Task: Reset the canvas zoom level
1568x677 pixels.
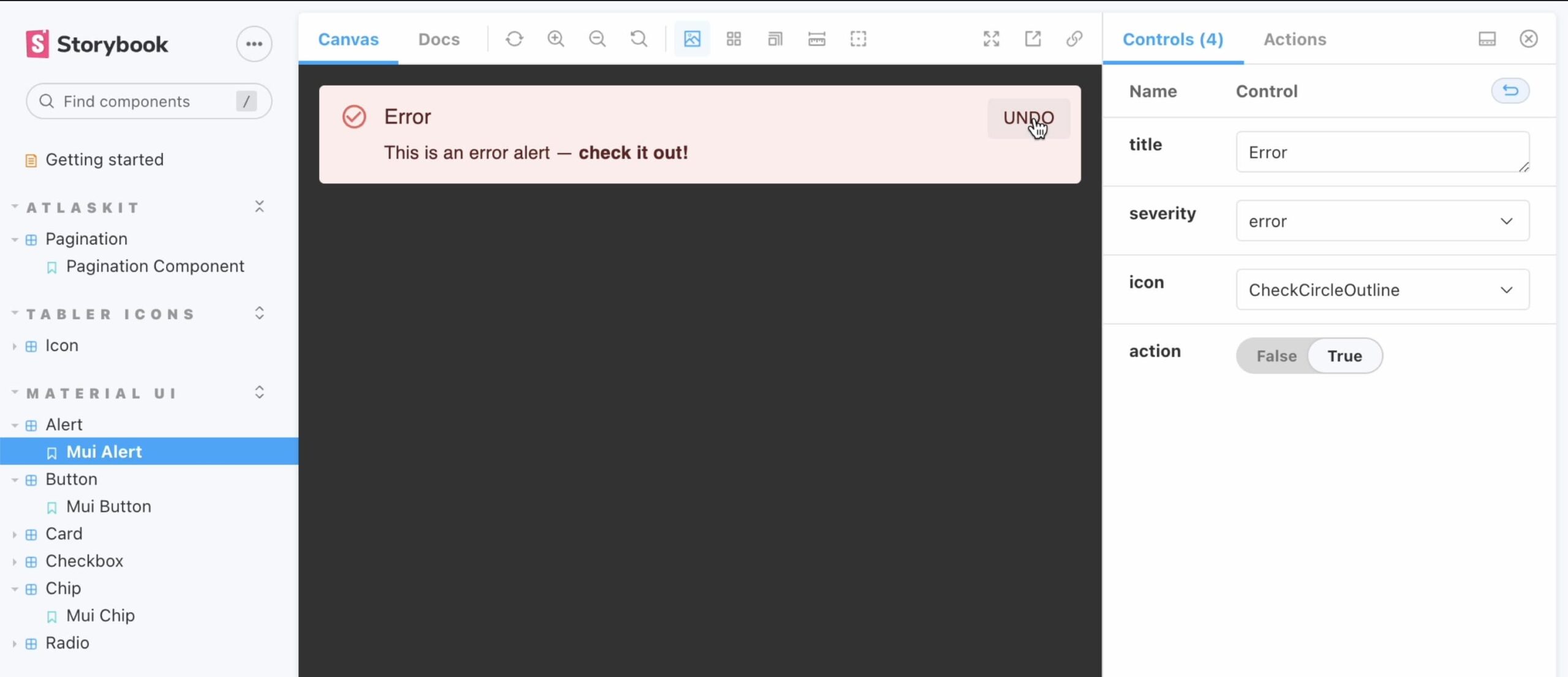Action: [638, 39]
